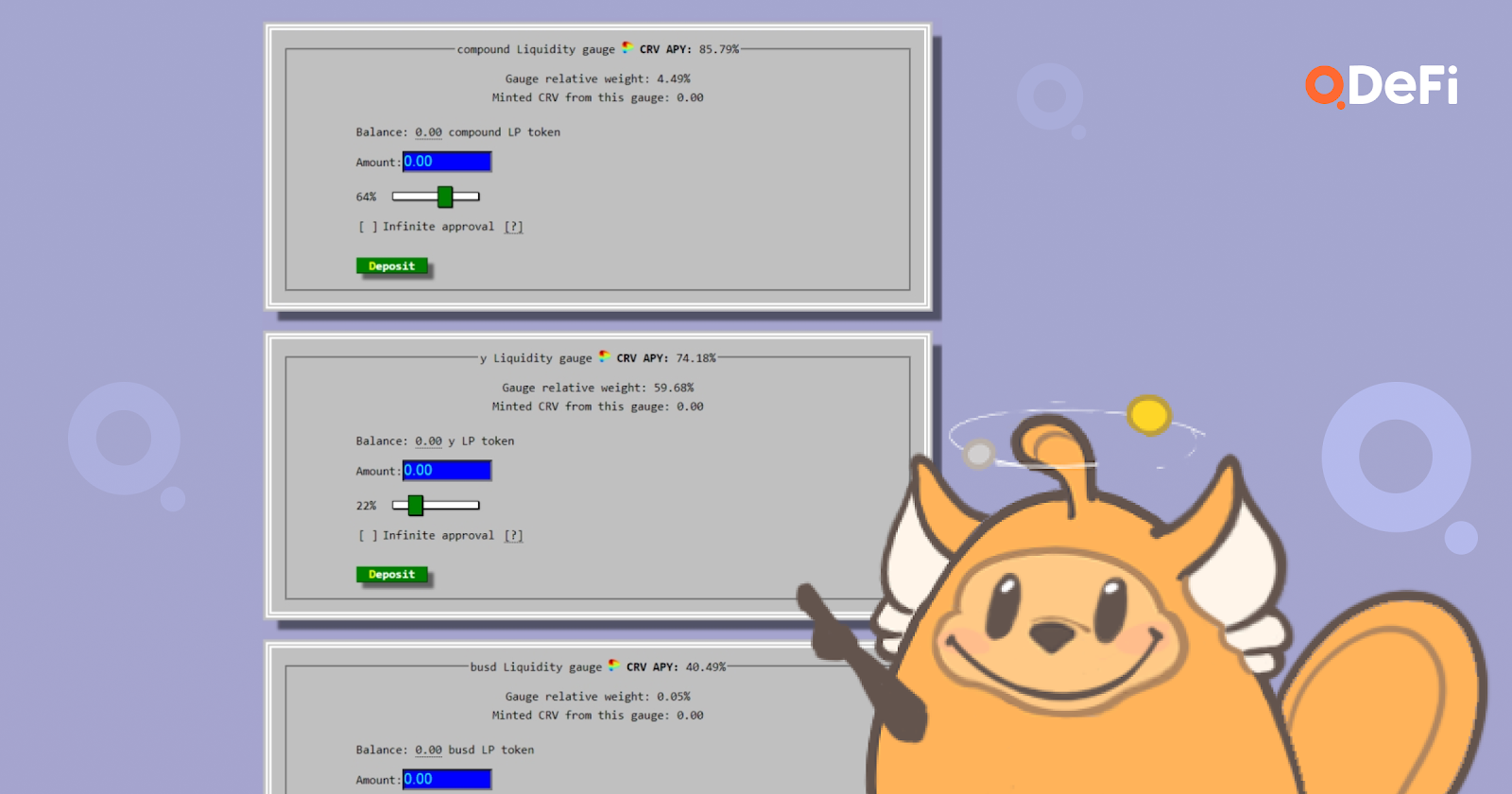
Task: Click the CRV rainbow icon in y gauge title
Action: pos(605,357)
